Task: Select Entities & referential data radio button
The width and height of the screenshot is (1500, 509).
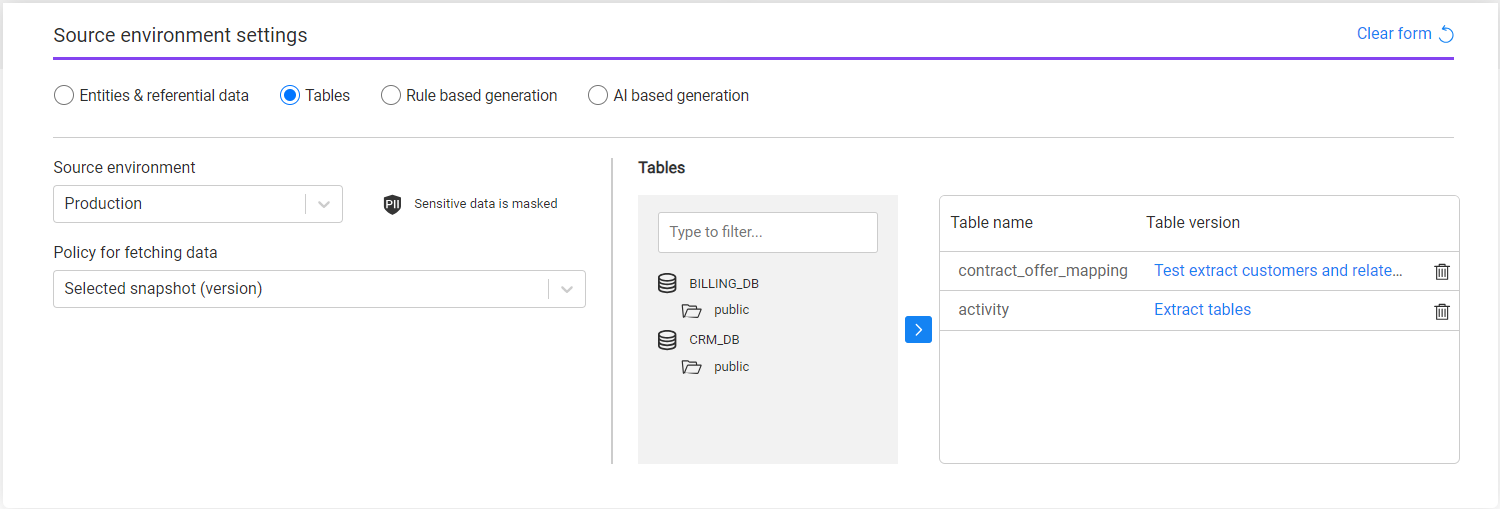Action: (64, 96)
